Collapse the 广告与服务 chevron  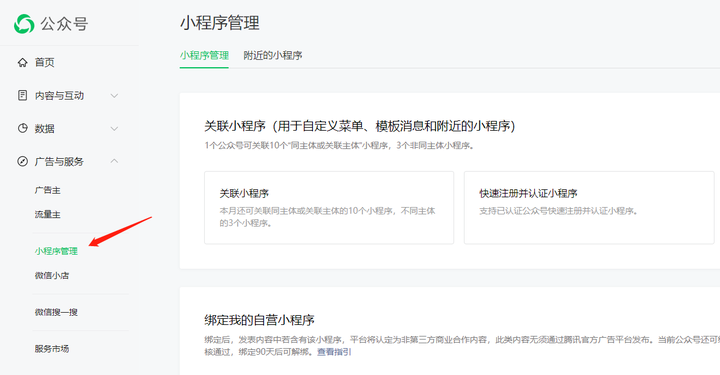[114, 161]
